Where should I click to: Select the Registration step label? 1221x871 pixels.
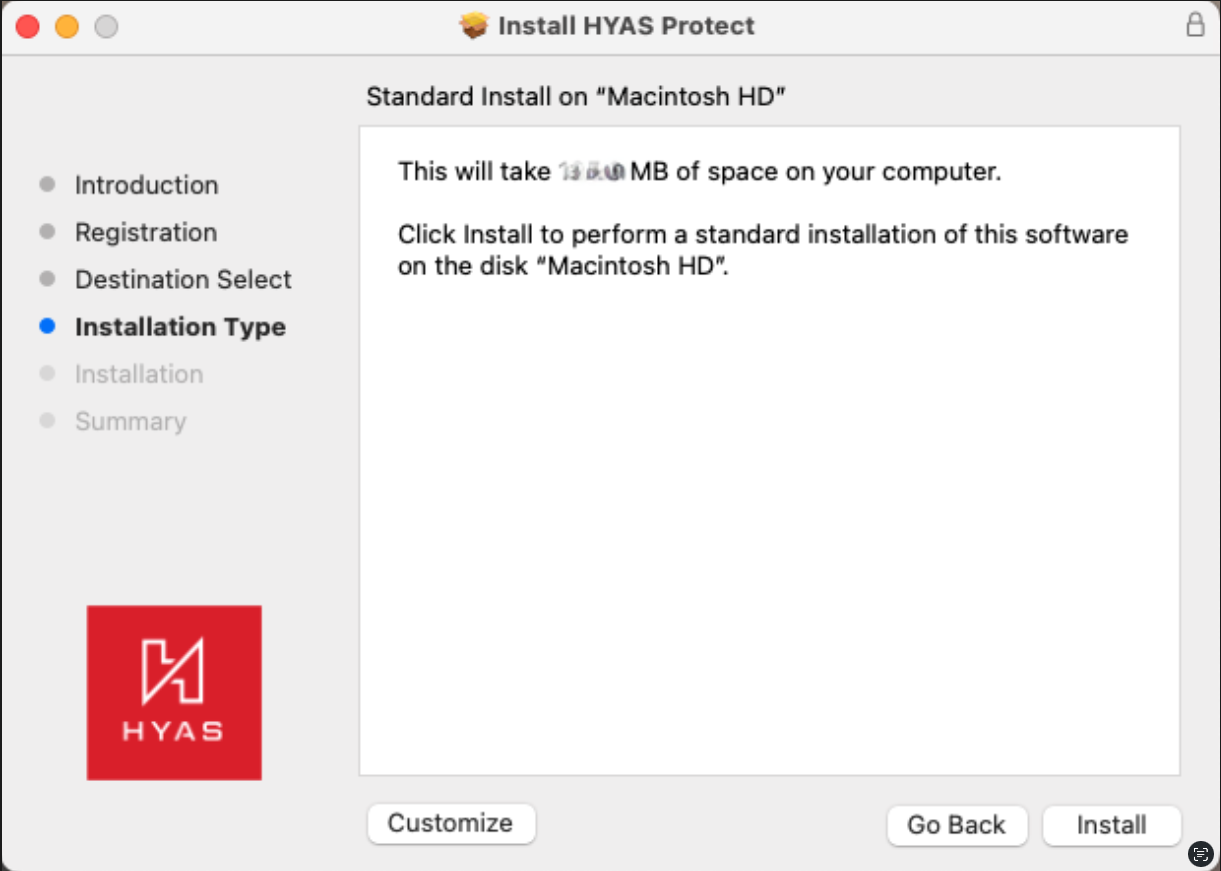click(146, 232)
